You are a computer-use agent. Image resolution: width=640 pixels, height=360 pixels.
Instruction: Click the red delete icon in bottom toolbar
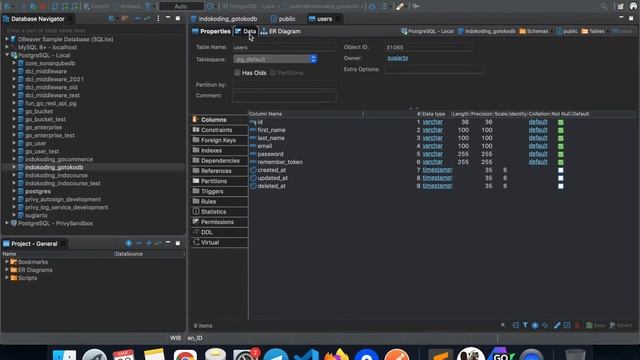[577, 325]
